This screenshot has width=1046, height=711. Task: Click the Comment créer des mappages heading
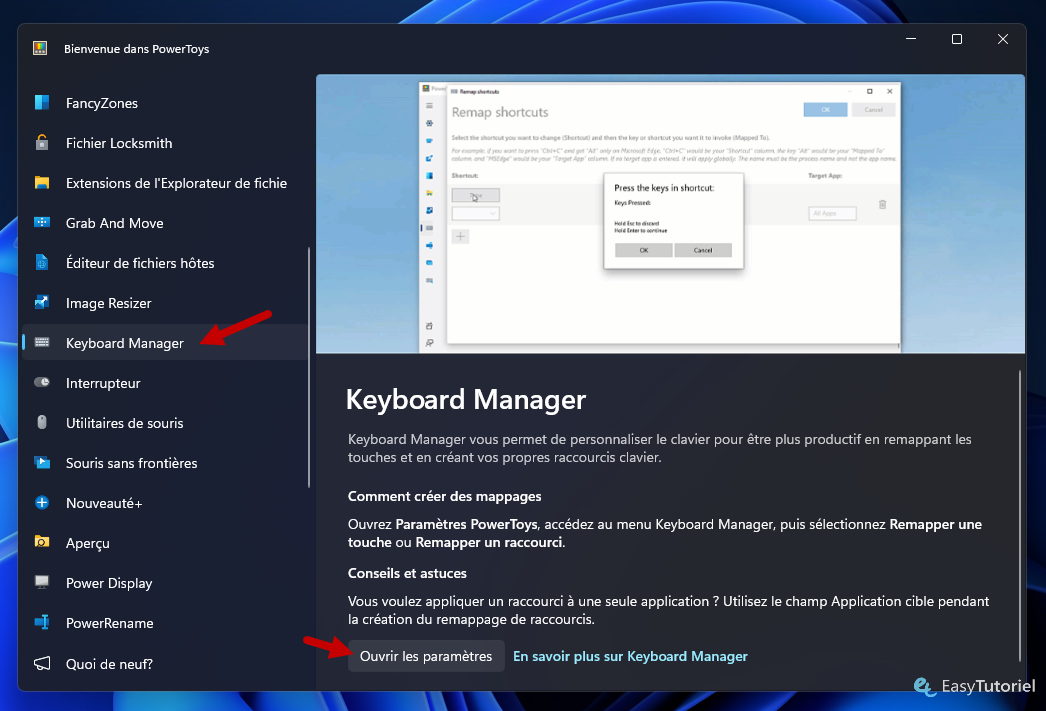click(444, 496)
